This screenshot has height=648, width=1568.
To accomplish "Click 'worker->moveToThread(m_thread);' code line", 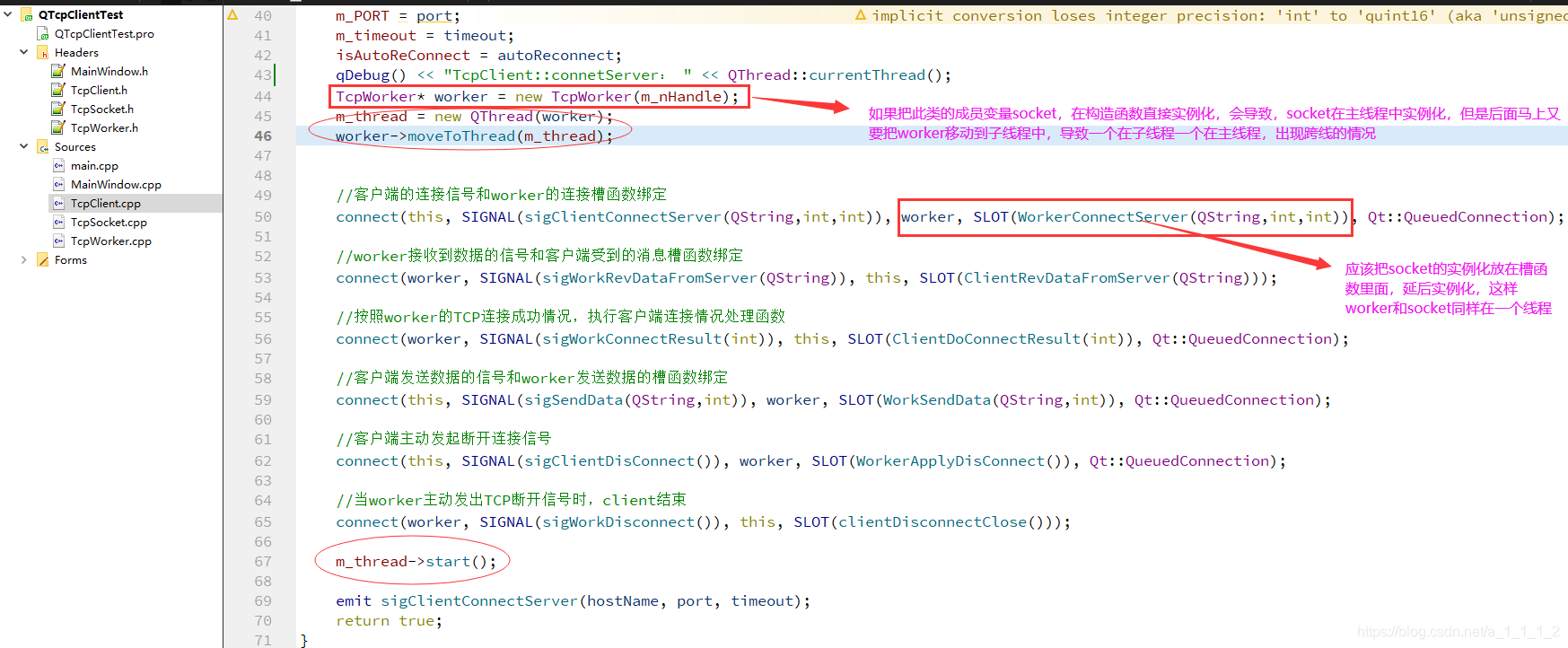I will click(474, 136).
